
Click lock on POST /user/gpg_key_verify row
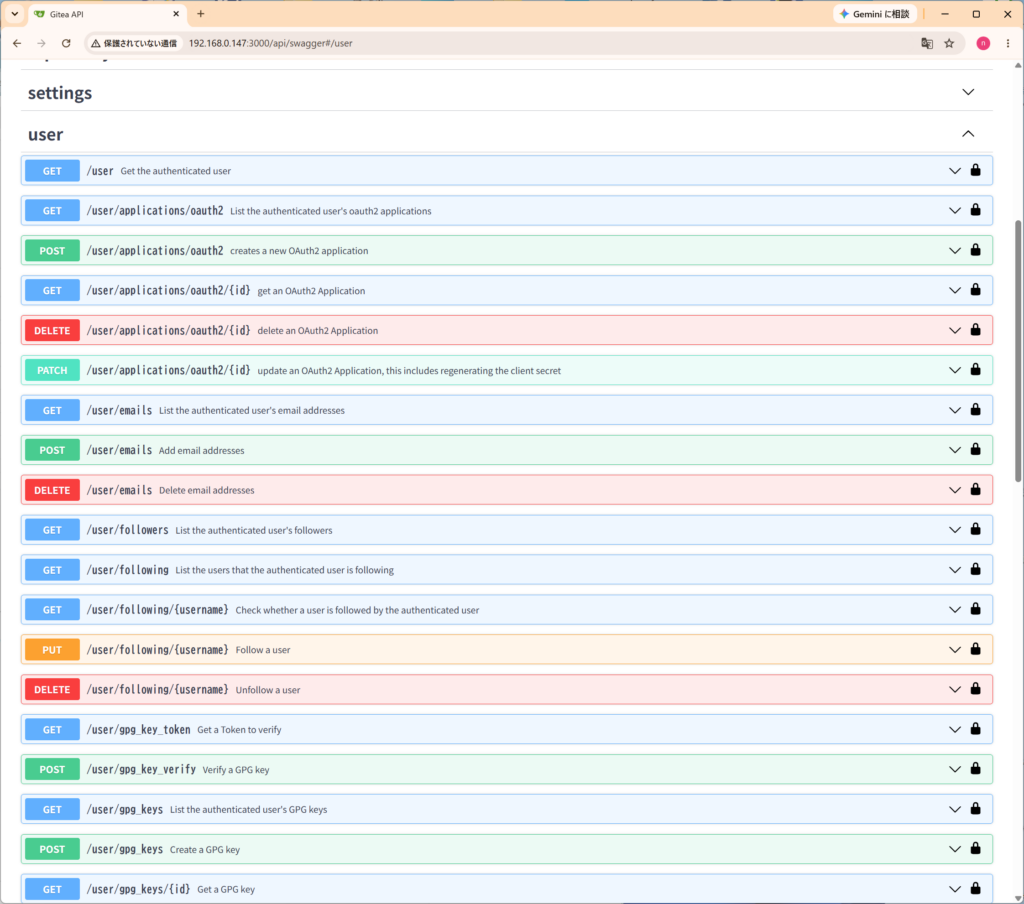click(975, 768)
